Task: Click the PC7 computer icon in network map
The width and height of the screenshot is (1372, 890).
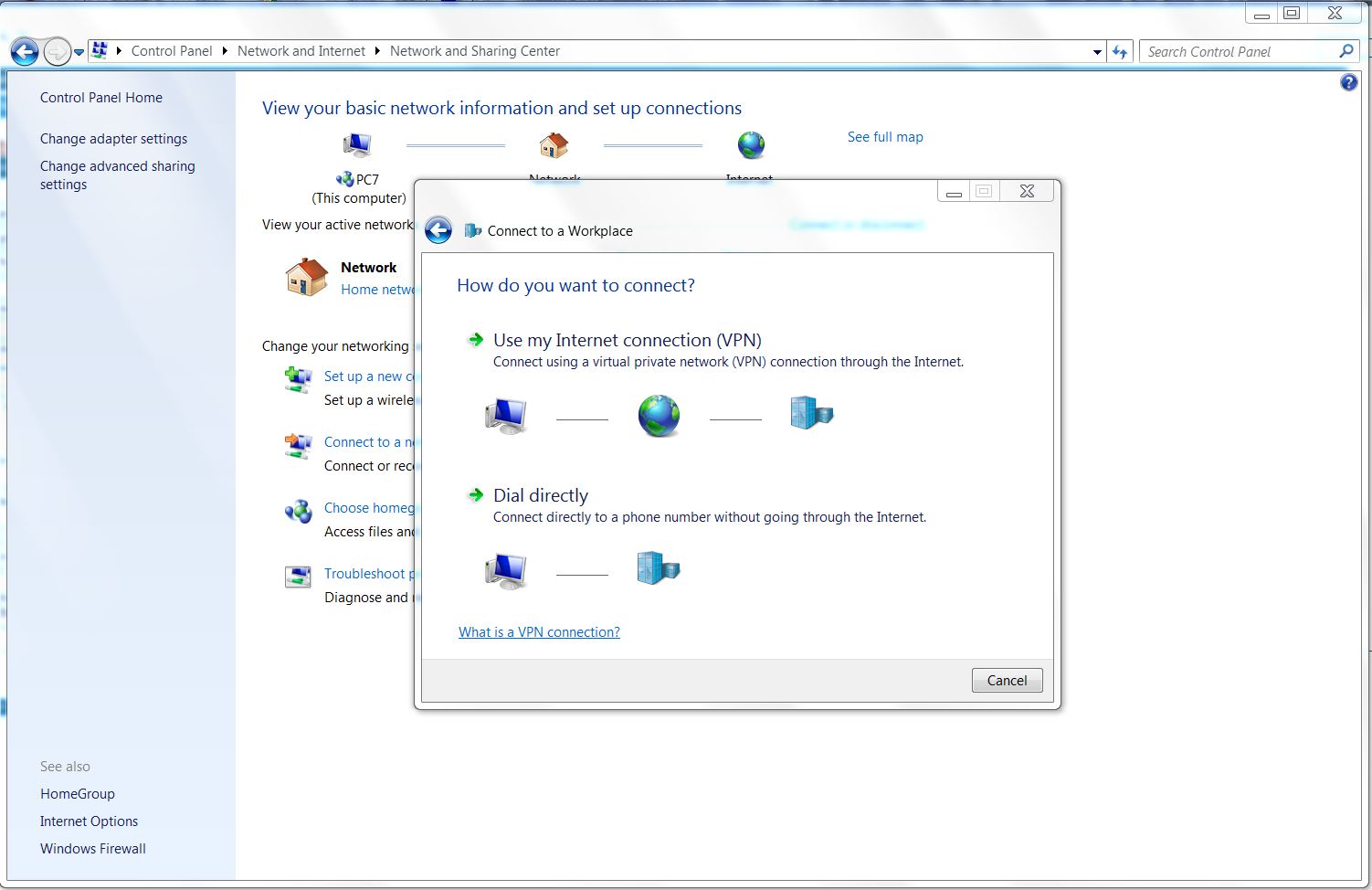Action: pos(357,144)
